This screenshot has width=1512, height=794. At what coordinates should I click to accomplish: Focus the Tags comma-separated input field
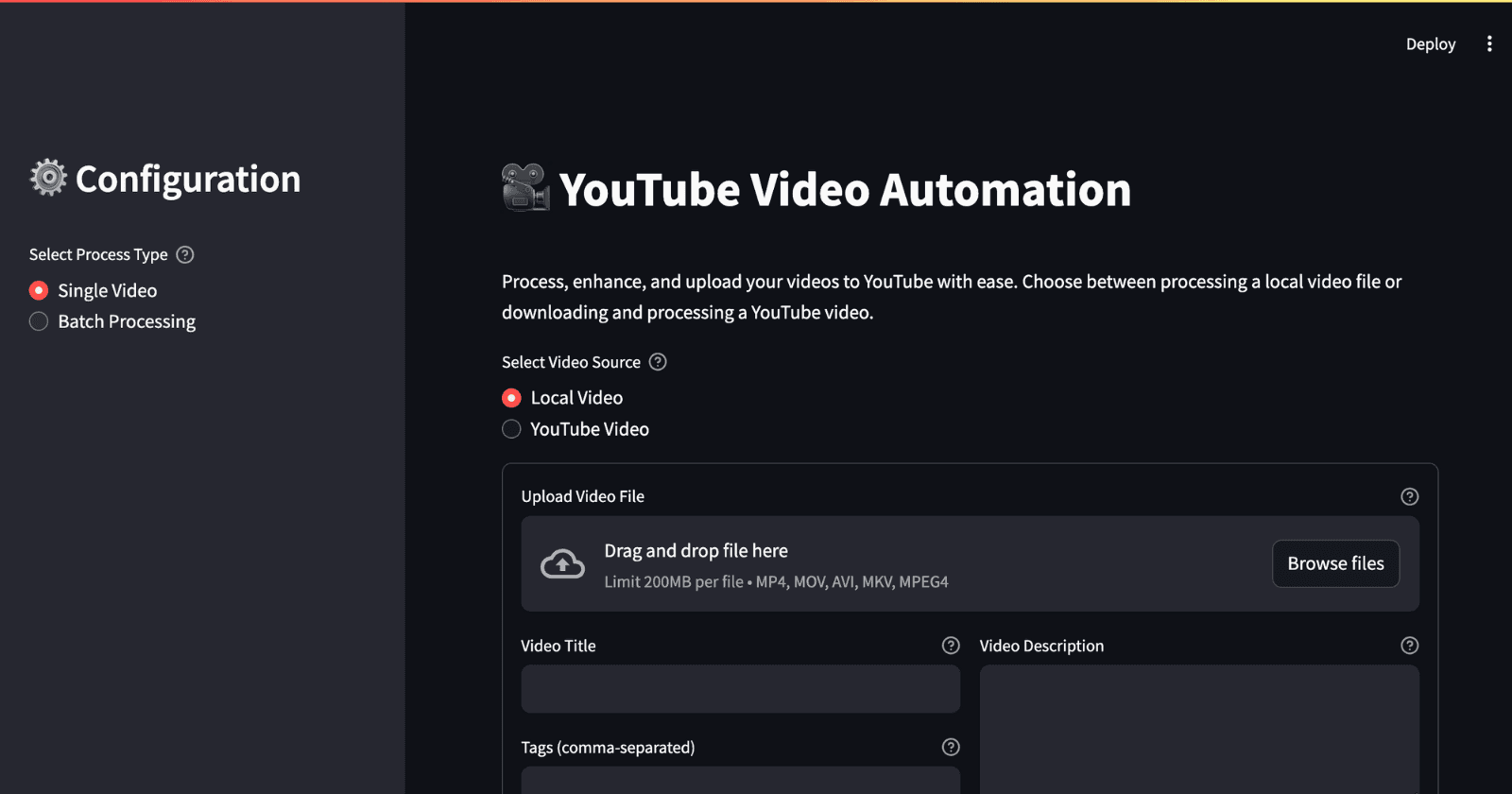click(x=741, y=781)
